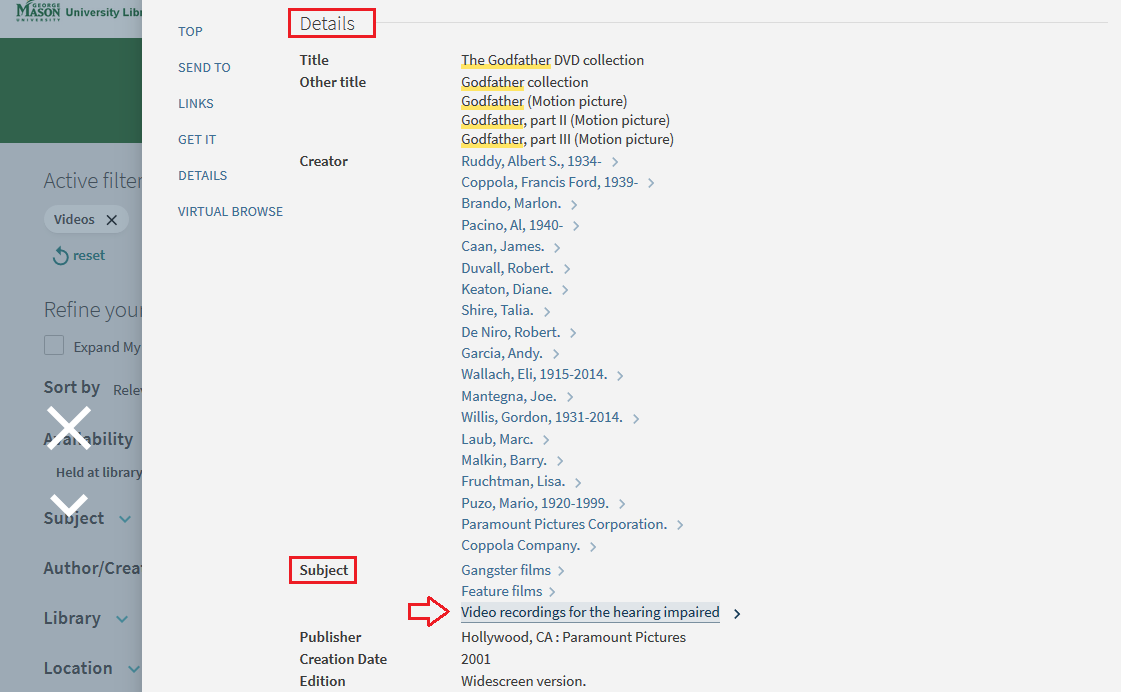Click the down arrow for next record

(69, 505)
